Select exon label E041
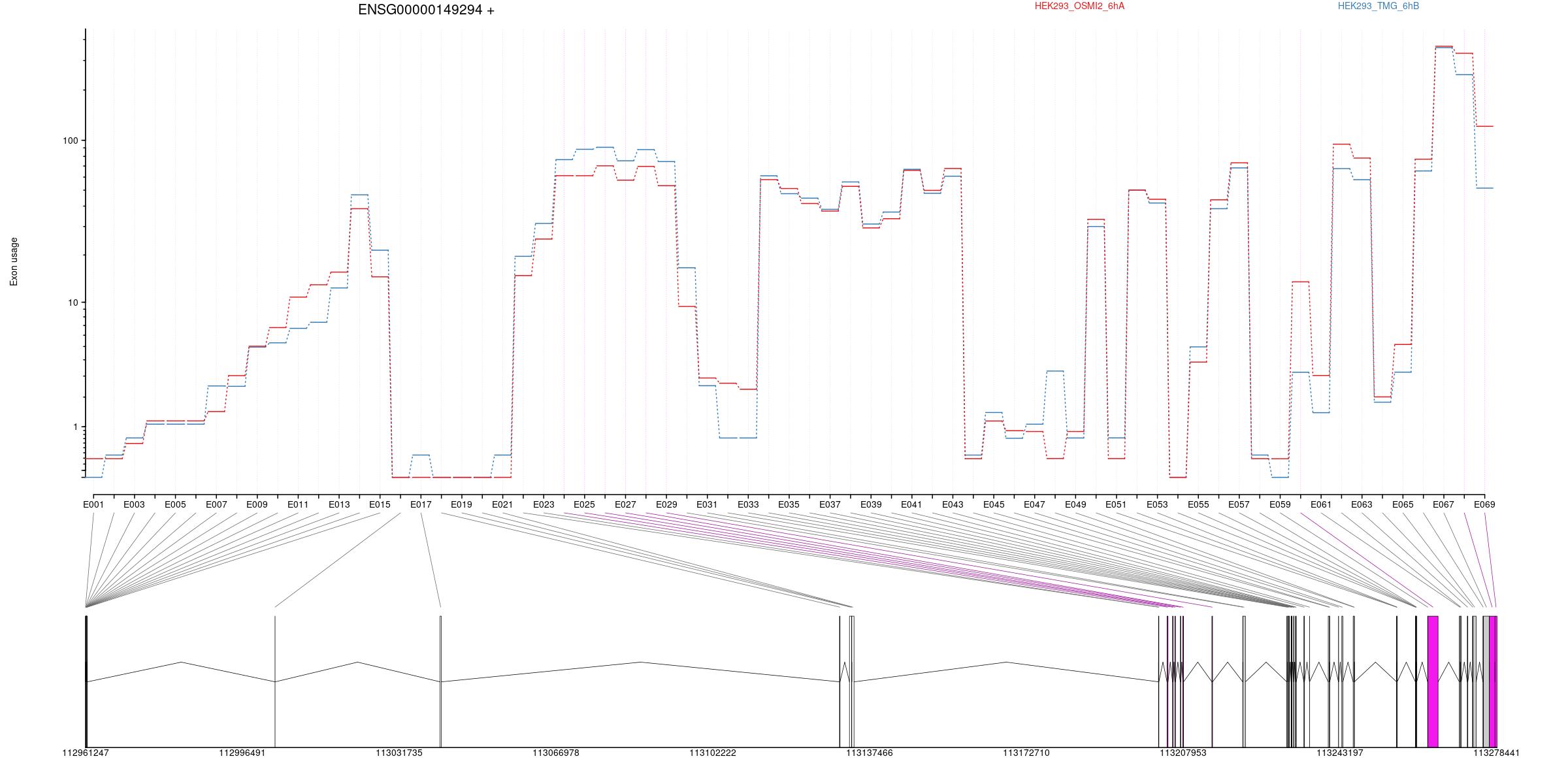The height and width of the screenshot is (784, 1568). pos(911,504)
